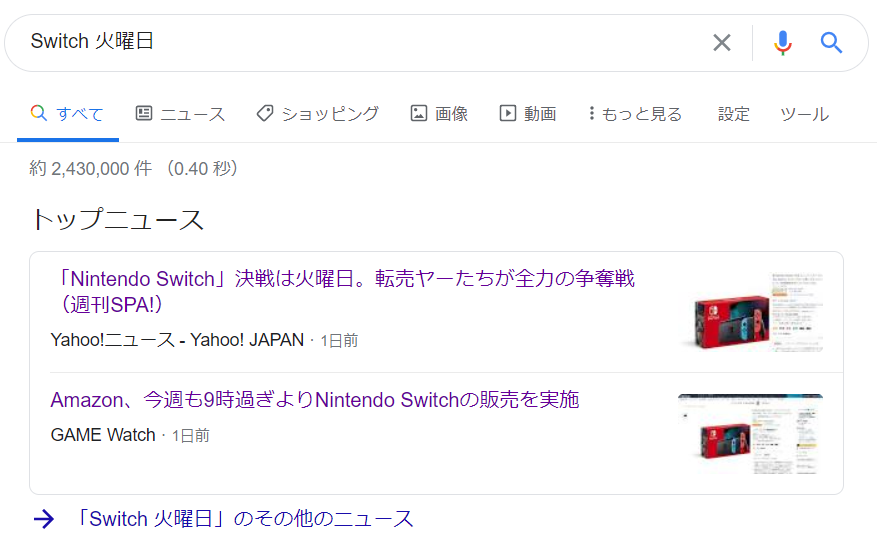Click the news icon beside ニュース
This screenshot has height=539, width=877.
point(144,114)
